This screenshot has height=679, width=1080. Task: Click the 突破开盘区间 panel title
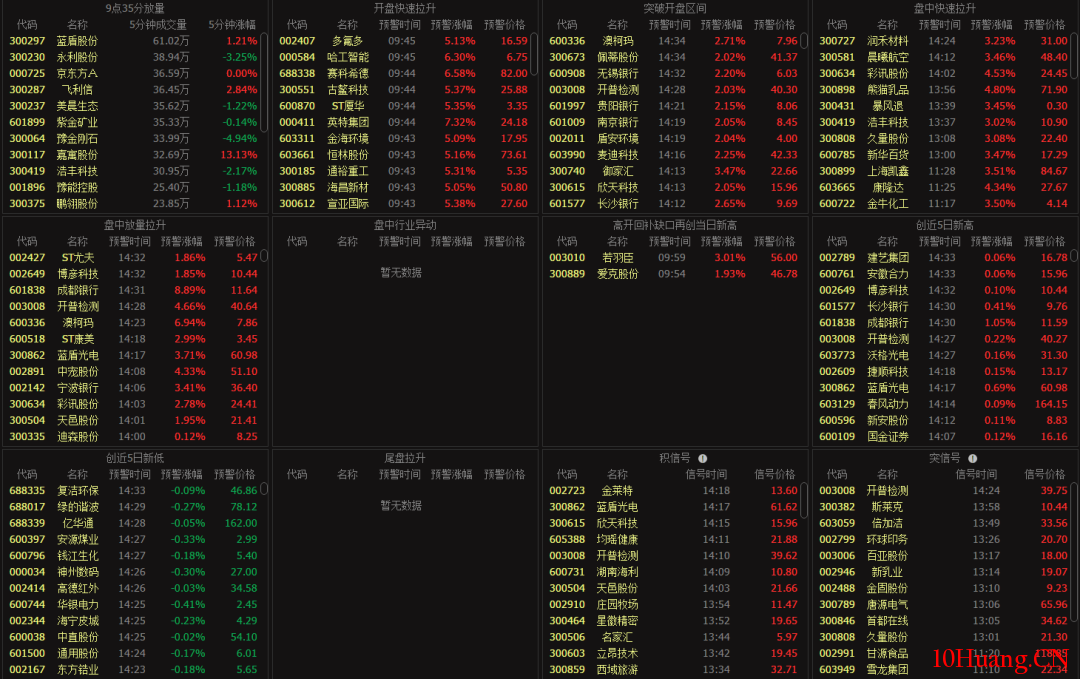[x=674, y=8]
